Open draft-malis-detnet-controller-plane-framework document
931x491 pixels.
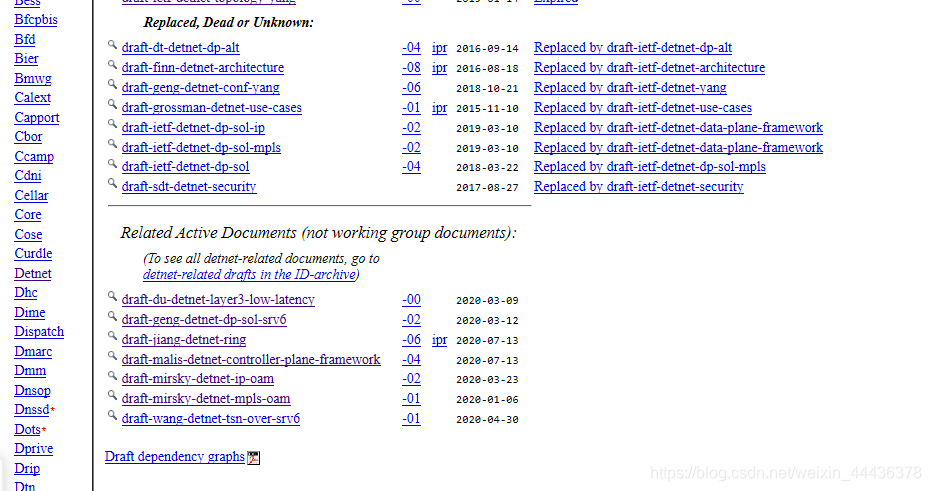251,360
